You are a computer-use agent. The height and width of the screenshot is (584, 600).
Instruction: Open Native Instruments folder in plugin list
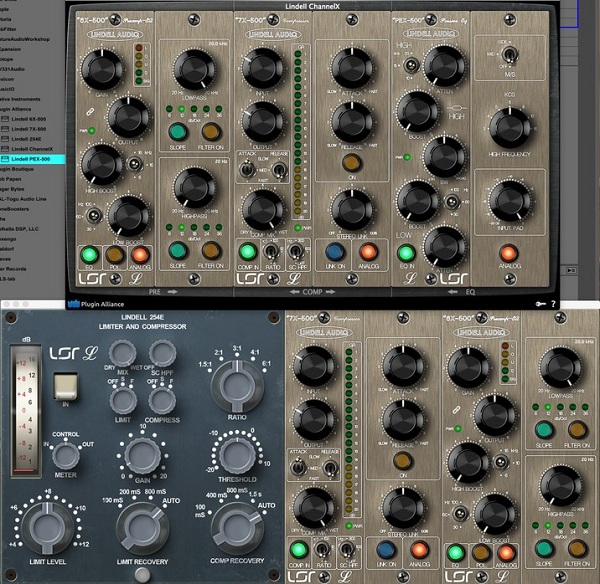pyautogui.click(x=20, y=99)
